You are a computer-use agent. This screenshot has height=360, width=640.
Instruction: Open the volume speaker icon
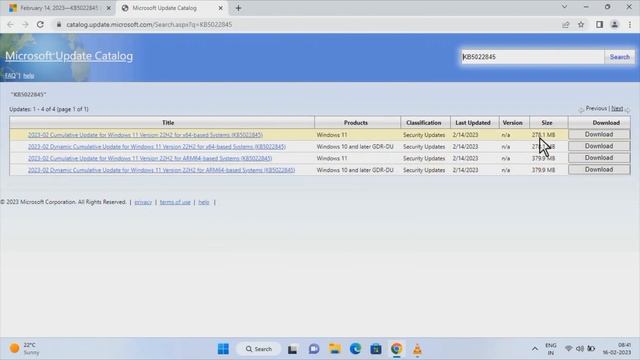pyautogui.click(x=580, y=349)
